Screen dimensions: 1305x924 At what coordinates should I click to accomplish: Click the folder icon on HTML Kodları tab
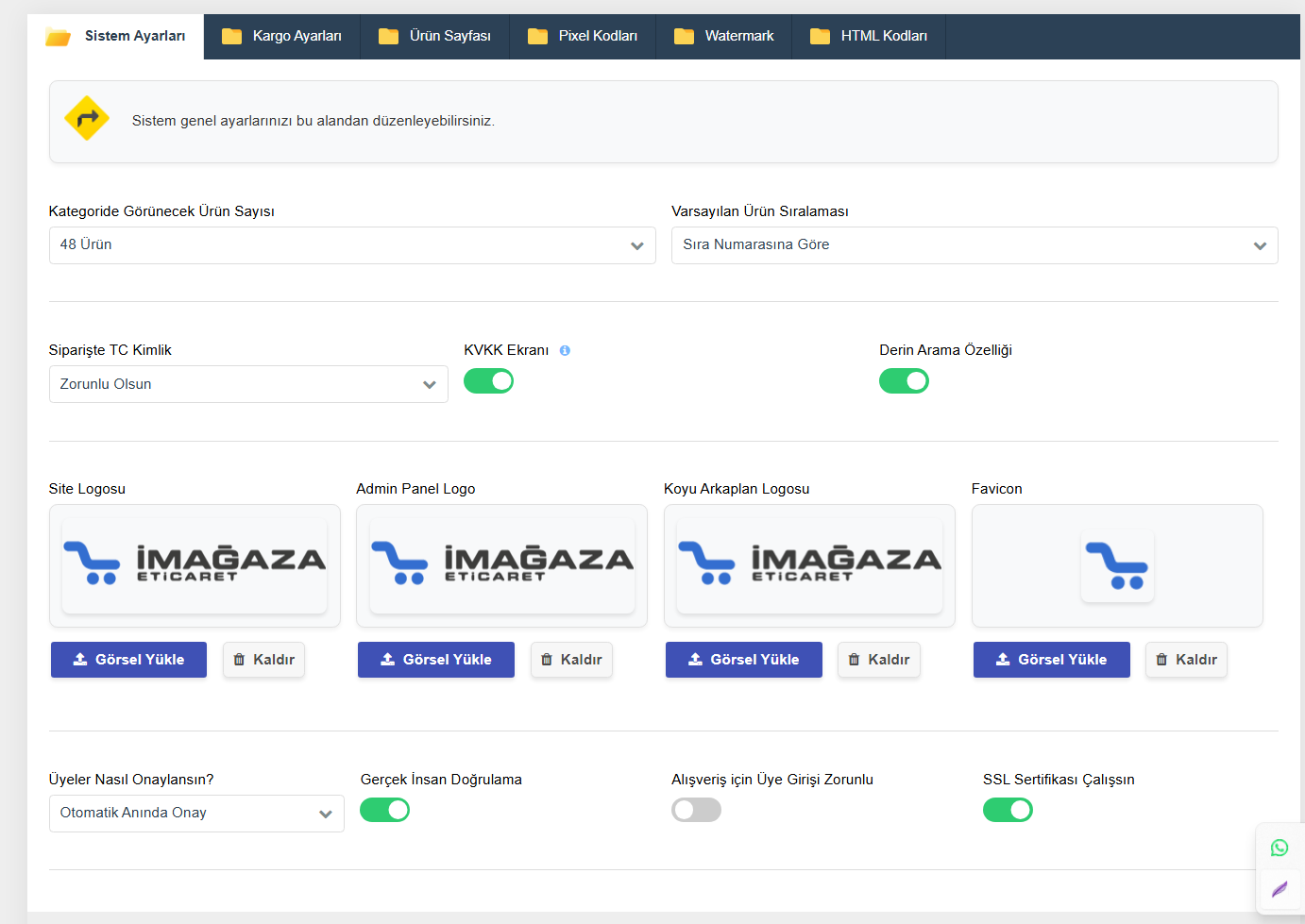pos(820,36)
